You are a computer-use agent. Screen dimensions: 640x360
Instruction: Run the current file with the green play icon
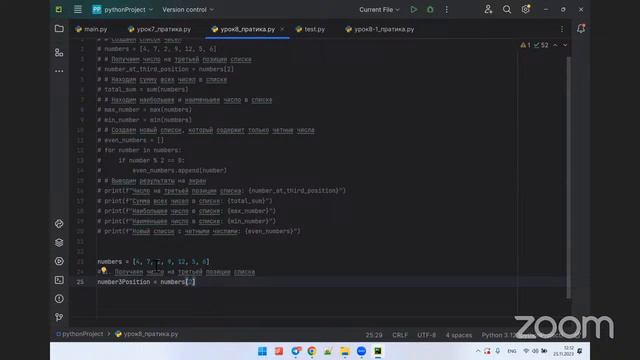pyautogui.click(x=413, y=9)
